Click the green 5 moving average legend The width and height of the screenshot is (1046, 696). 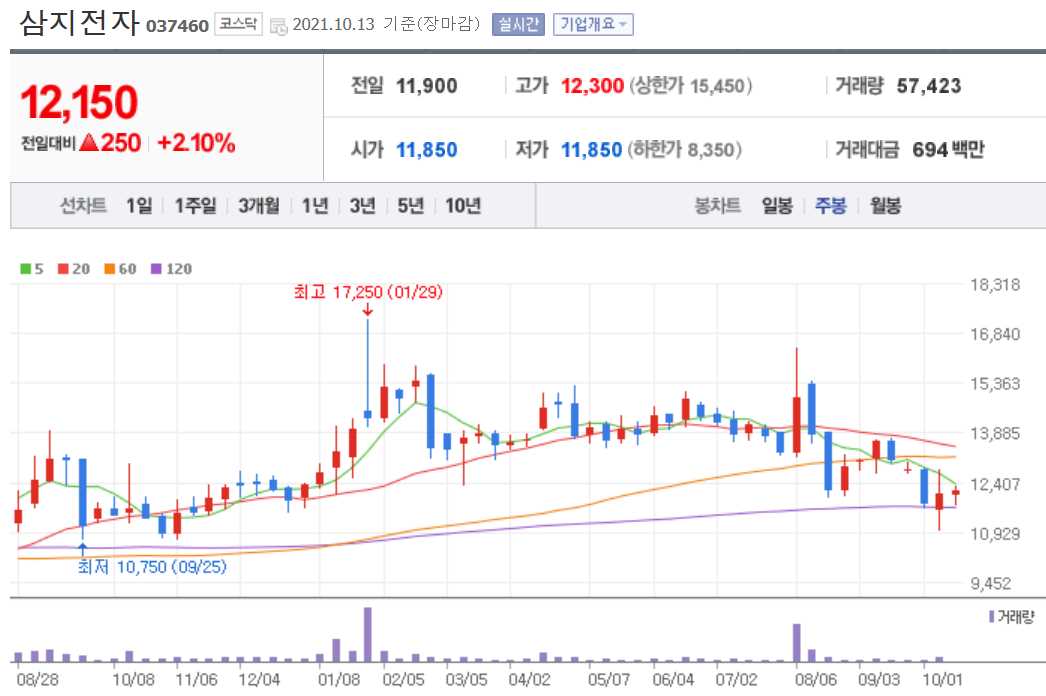32,269
